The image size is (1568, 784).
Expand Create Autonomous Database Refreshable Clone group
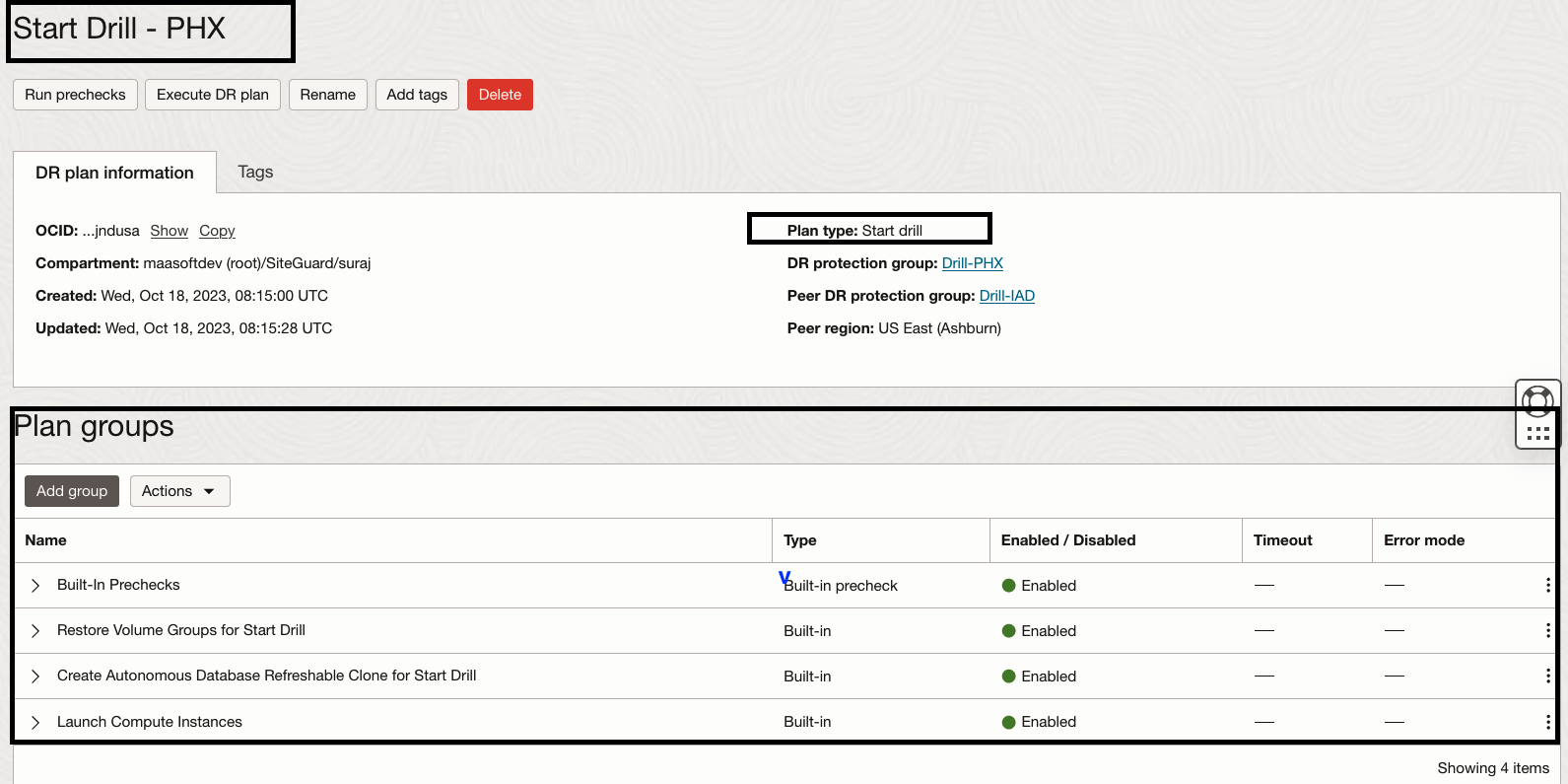[x=35, y=677]
